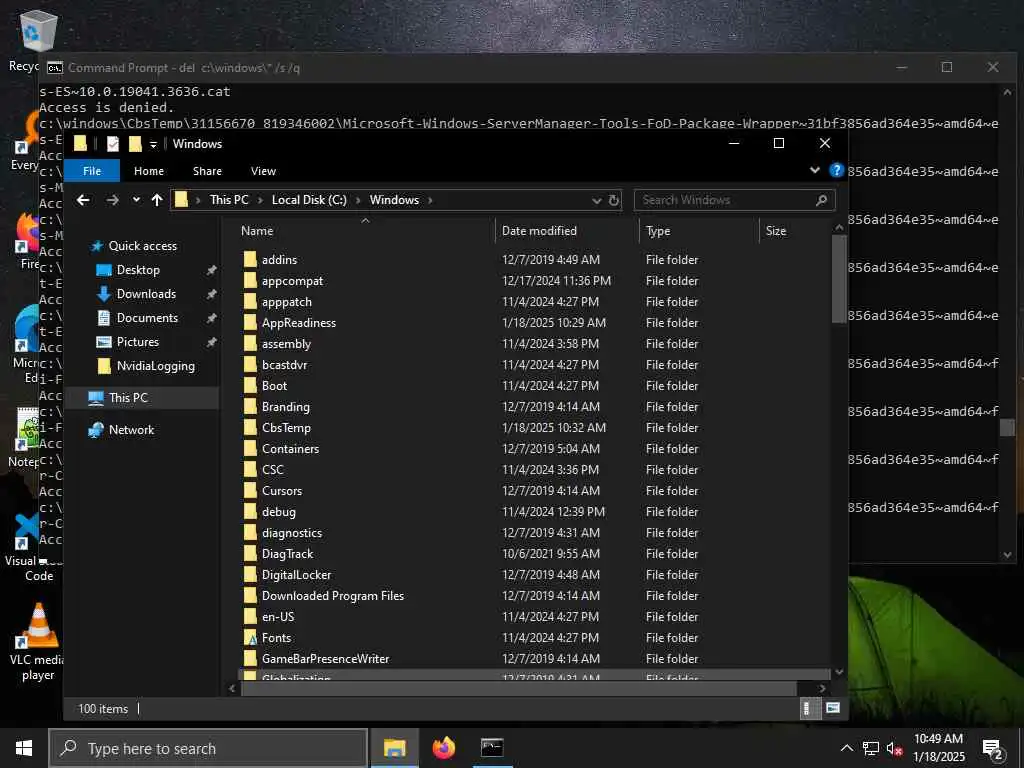Open Downloads in navigation pane
The image size is (1024, 768).
tap(146, 294)
